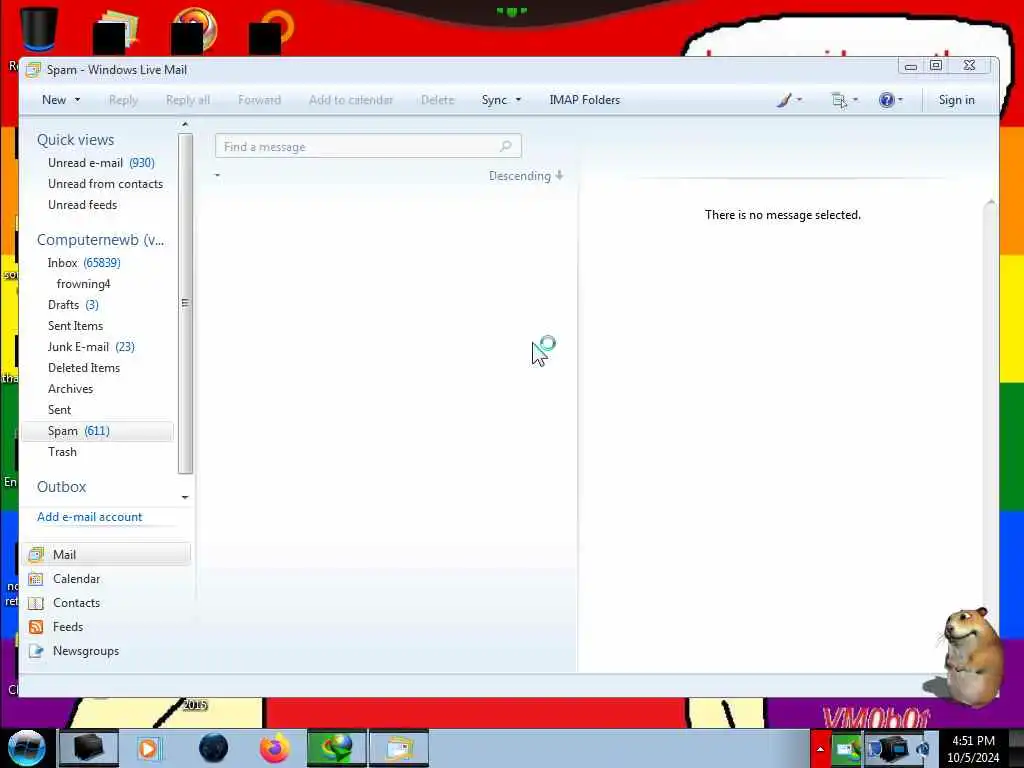This screenshot has width=1024, height=768.
Task: Open the Trash folder
Action: click(62, 452)
